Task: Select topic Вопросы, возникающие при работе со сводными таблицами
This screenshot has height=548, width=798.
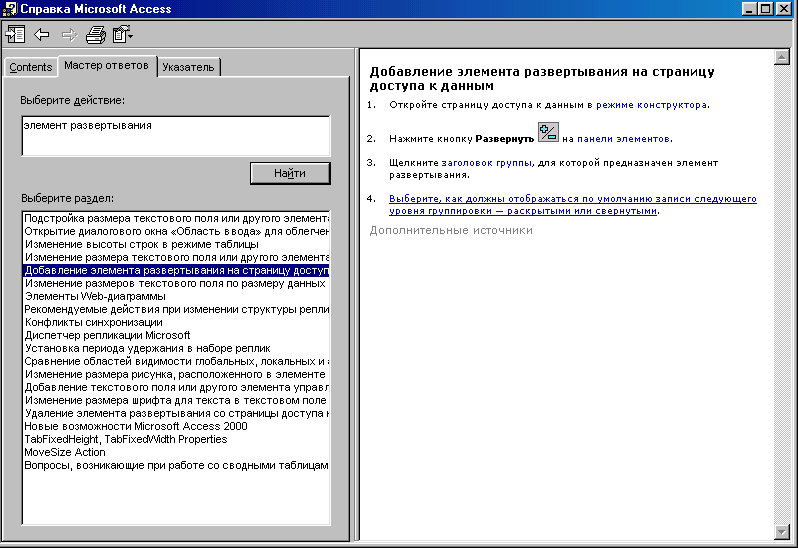Action: 176,465
